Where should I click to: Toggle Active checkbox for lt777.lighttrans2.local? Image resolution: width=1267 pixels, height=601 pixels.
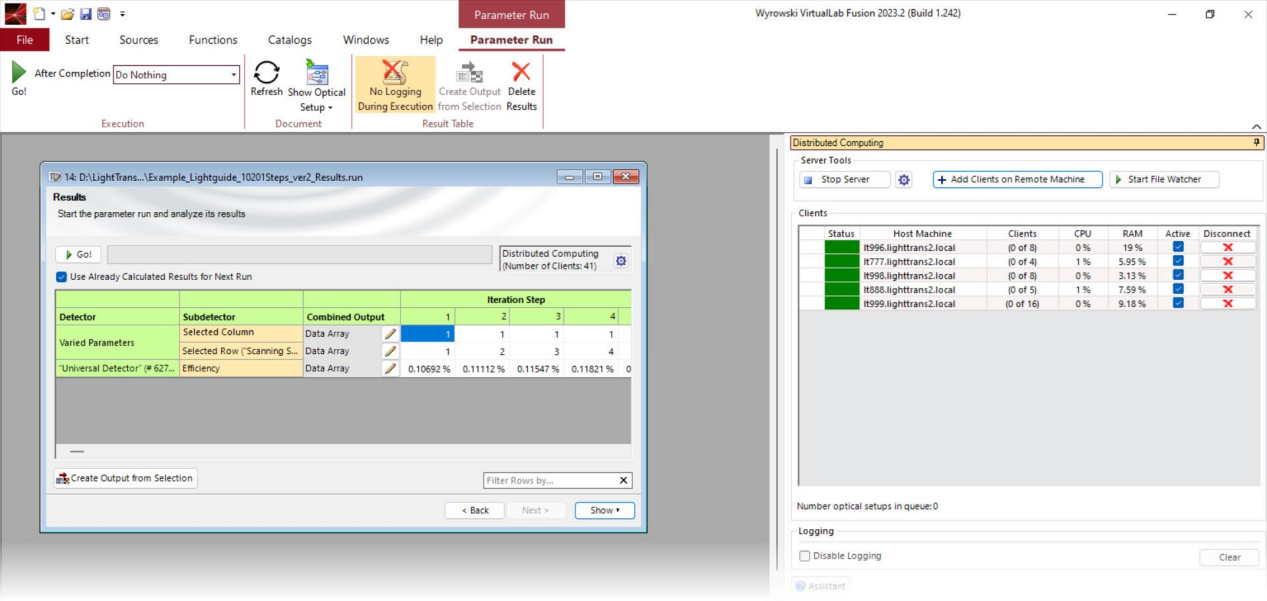pyautogui.click(x=1178, y=261)
